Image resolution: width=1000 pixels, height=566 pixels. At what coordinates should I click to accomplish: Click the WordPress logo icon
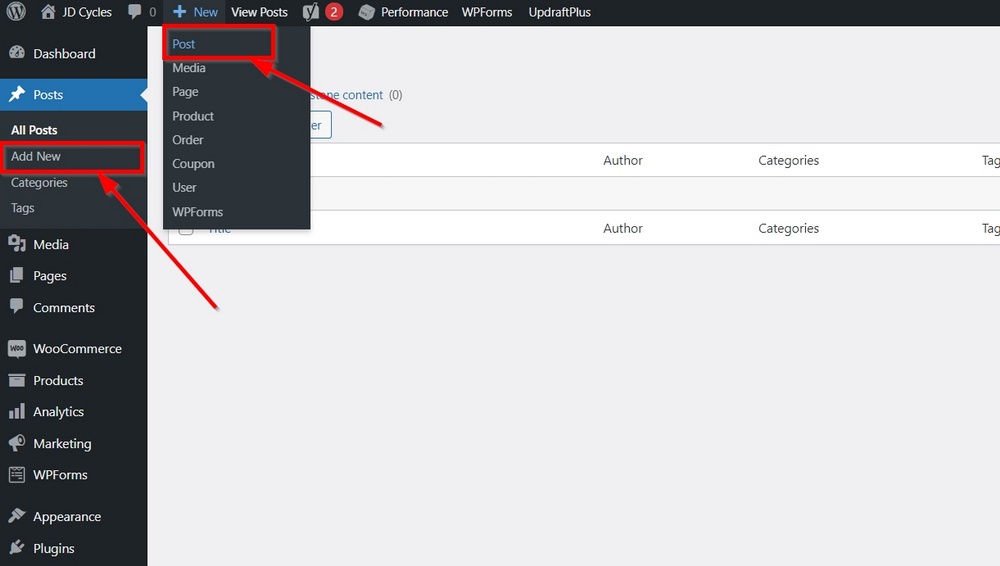16,11
